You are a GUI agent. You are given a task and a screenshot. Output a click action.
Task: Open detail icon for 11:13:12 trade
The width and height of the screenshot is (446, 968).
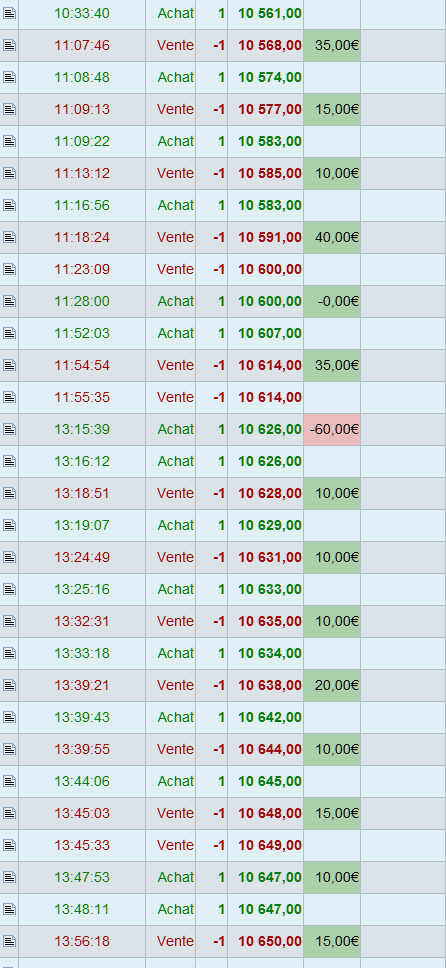point(9,173)
